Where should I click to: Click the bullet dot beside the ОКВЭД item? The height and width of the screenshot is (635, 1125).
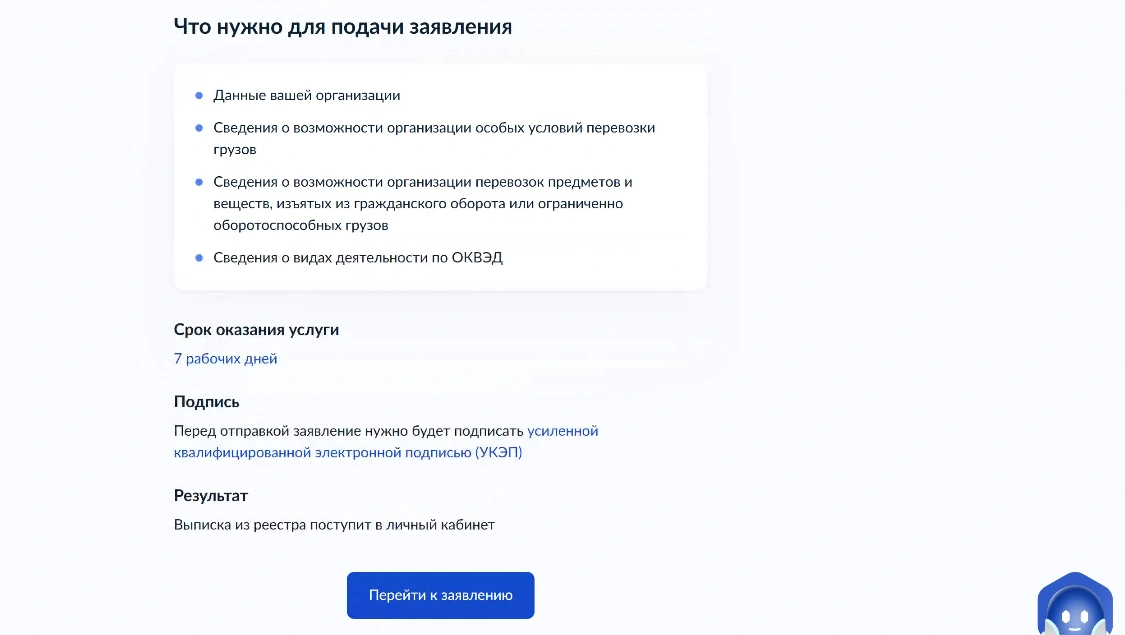[199, 258]
